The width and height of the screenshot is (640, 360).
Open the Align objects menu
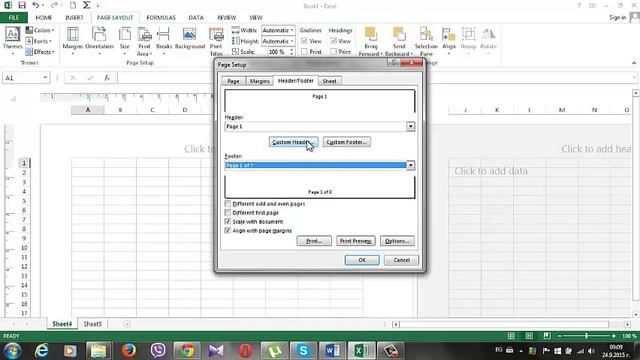coord(449,41)
